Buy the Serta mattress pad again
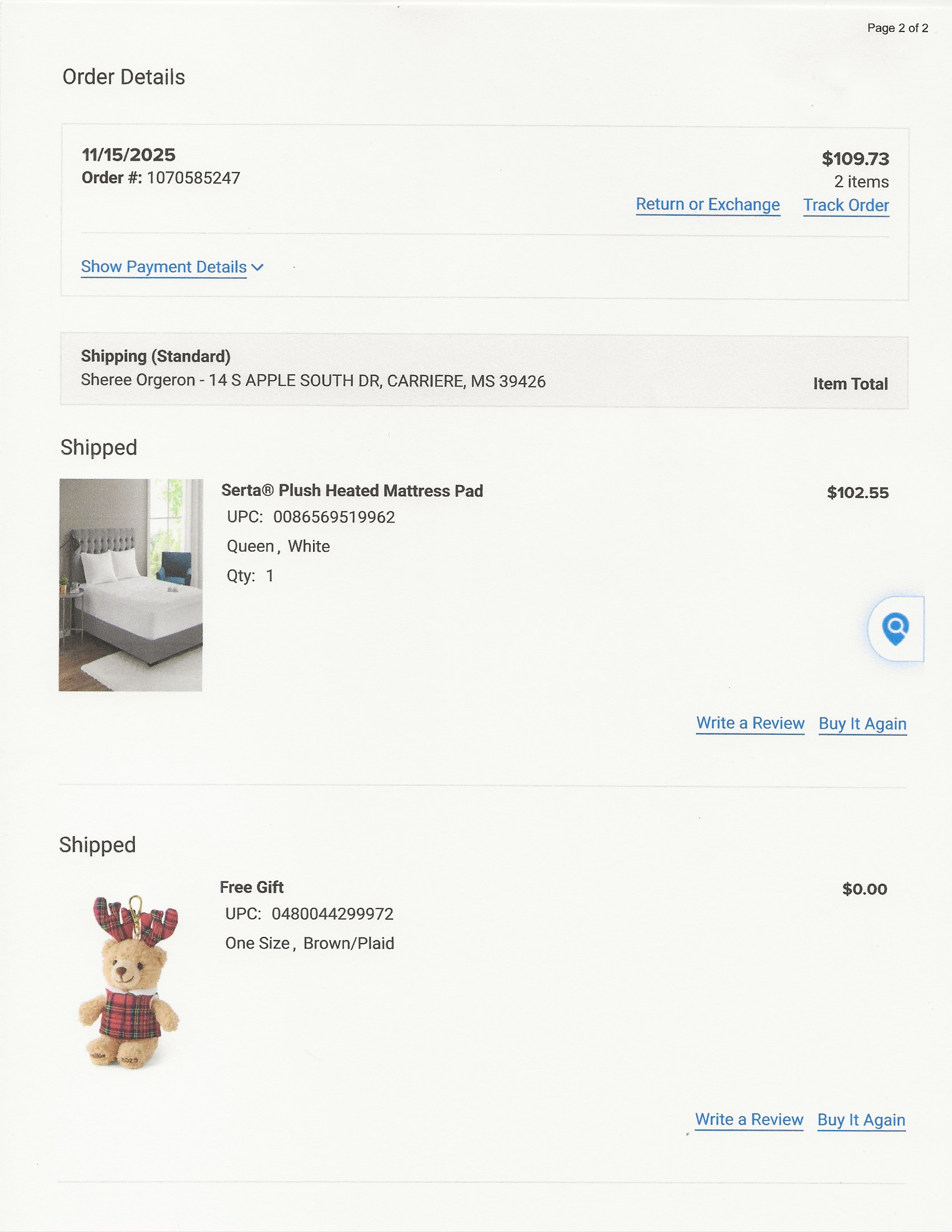The height and width of the screenshot is (1232, 952). (862, 724)
